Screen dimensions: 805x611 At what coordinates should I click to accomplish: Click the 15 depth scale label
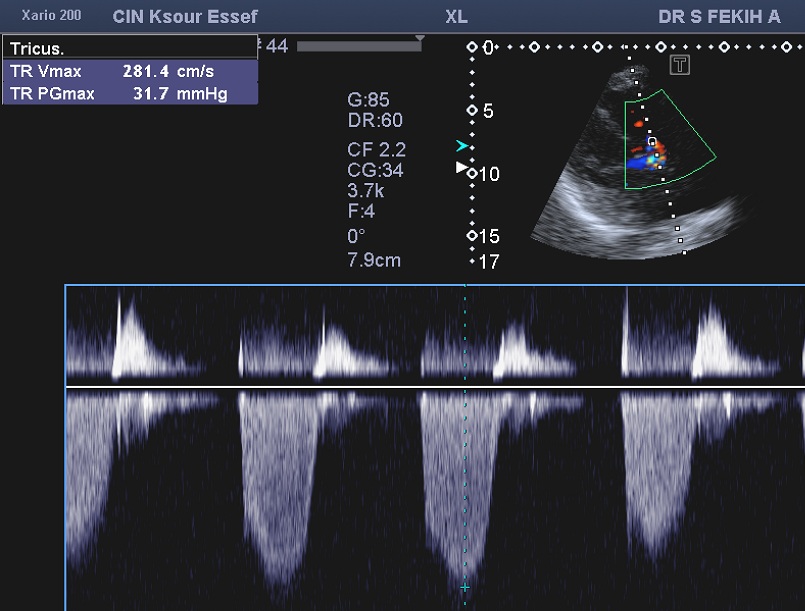click(x=489, y=236)
